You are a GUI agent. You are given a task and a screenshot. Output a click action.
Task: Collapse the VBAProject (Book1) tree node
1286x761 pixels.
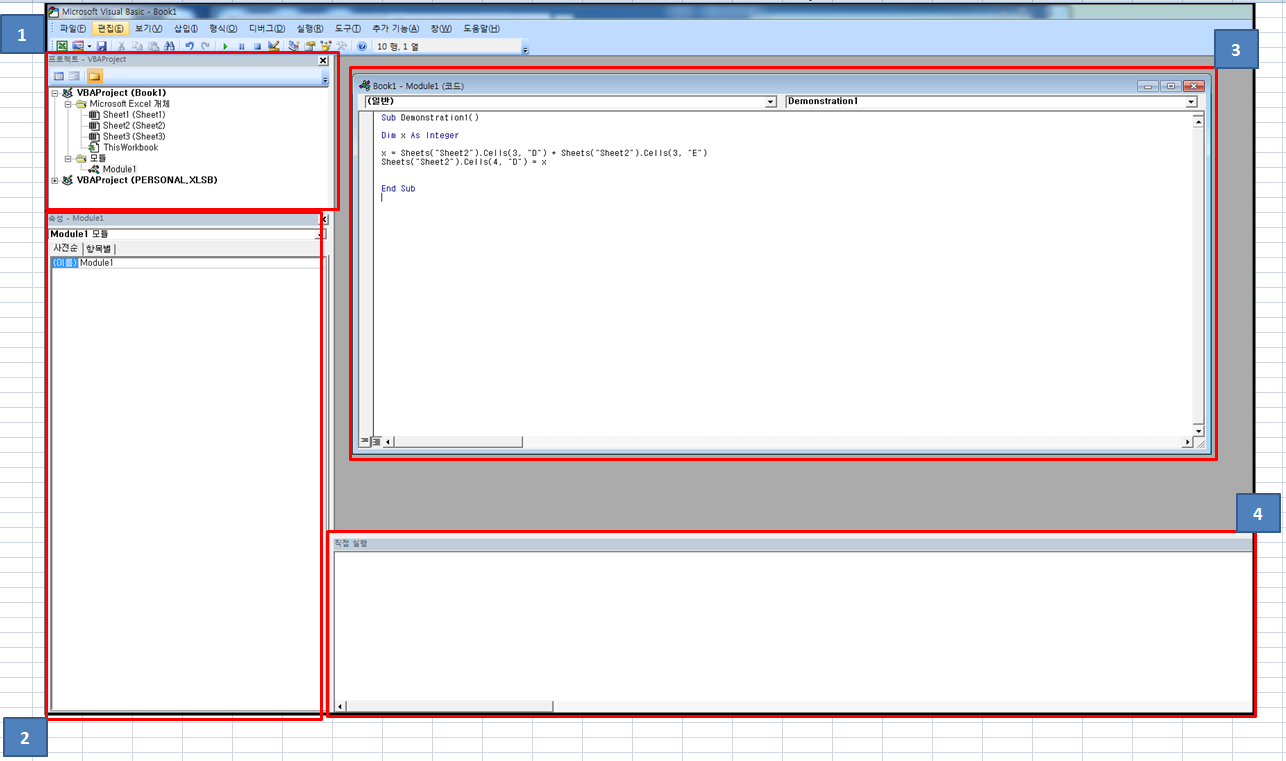point(54,92)
